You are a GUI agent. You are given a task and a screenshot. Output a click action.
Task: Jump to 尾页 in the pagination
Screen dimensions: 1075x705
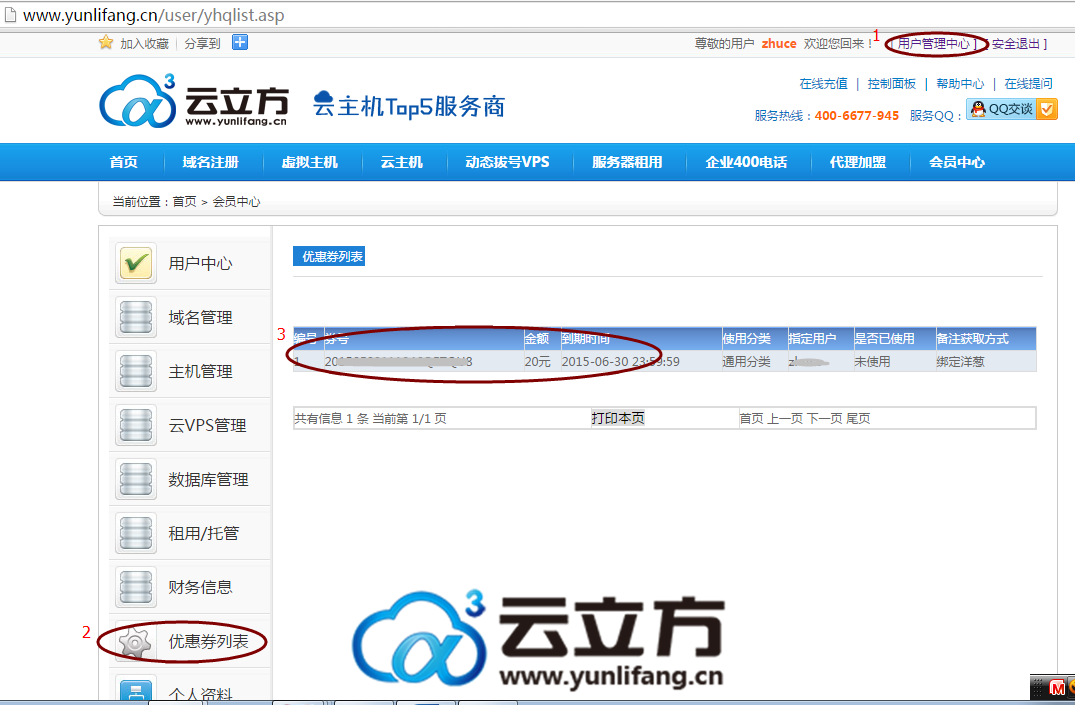(x=858, y=418)
